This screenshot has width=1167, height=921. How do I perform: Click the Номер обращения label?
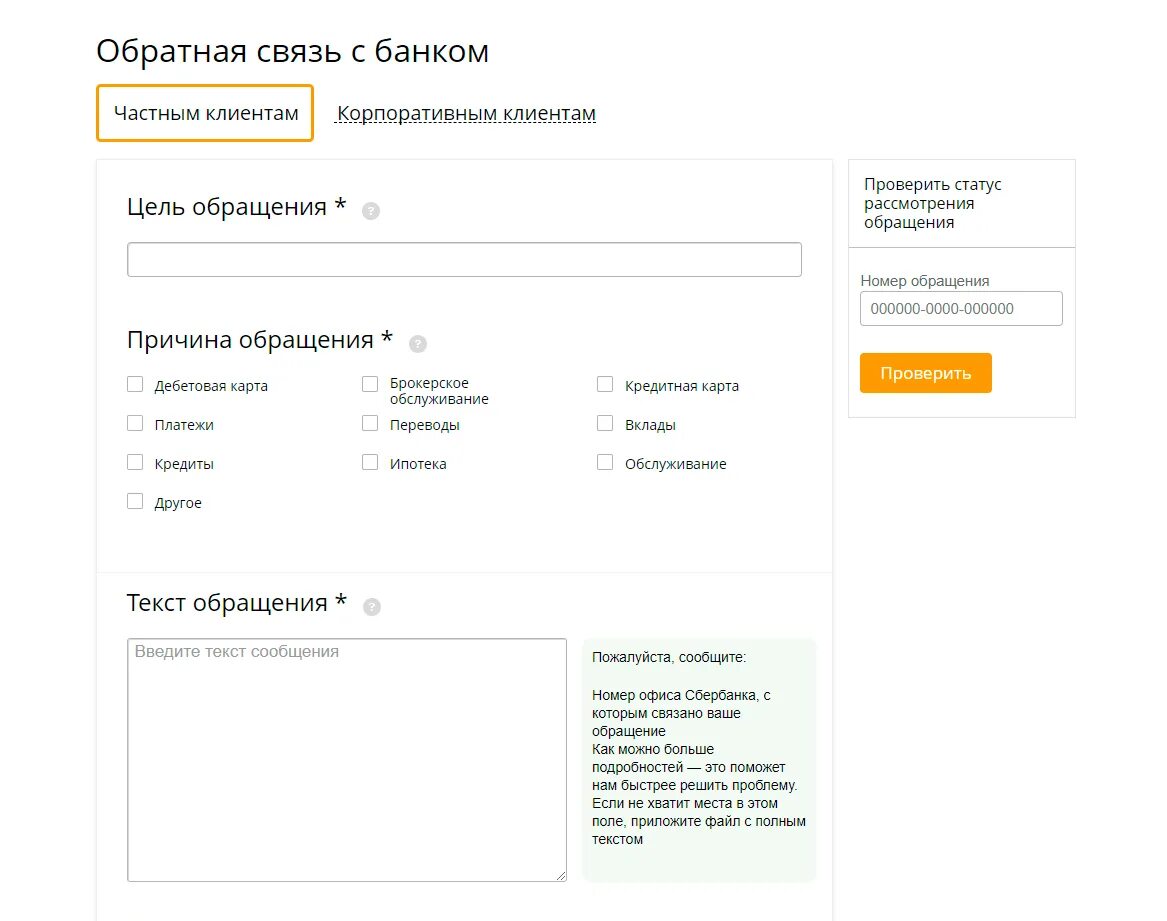pos(924,281)
